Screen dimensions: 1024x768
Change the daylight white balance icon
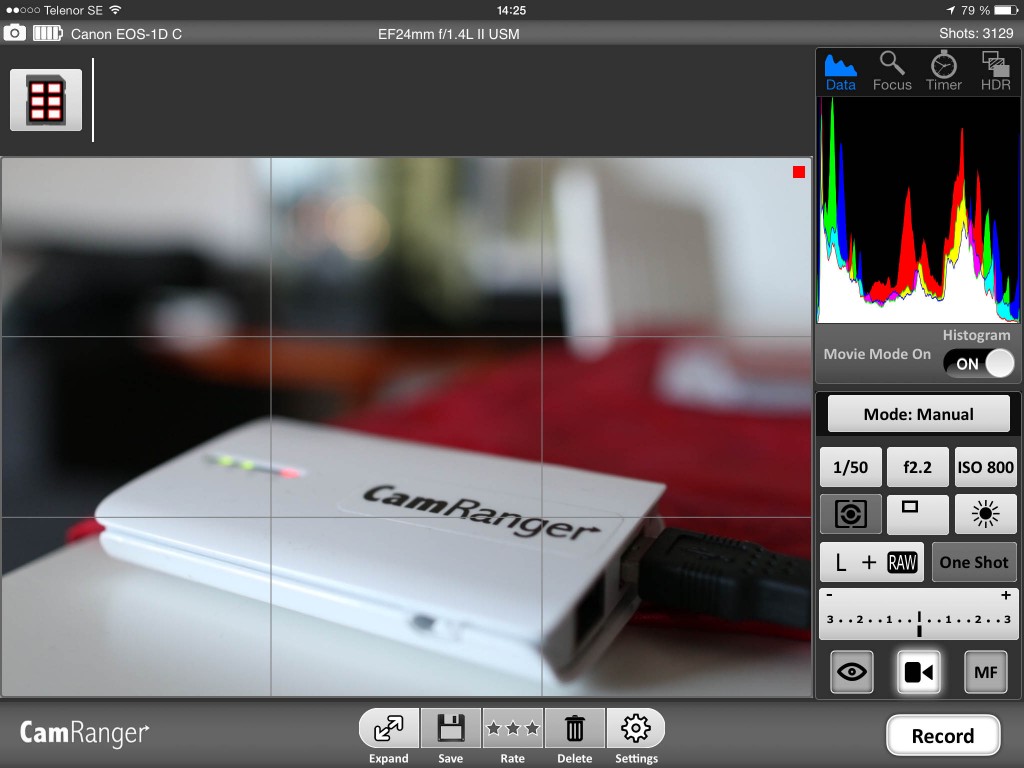point(985,514)
